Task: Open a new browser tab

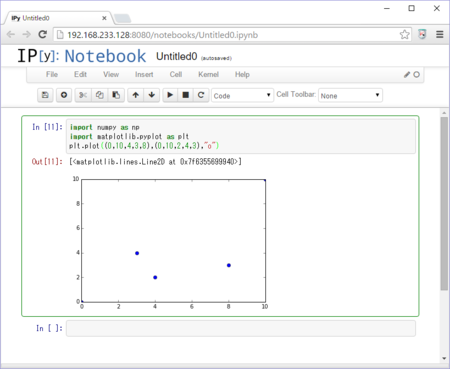Action: pos(122,18)
